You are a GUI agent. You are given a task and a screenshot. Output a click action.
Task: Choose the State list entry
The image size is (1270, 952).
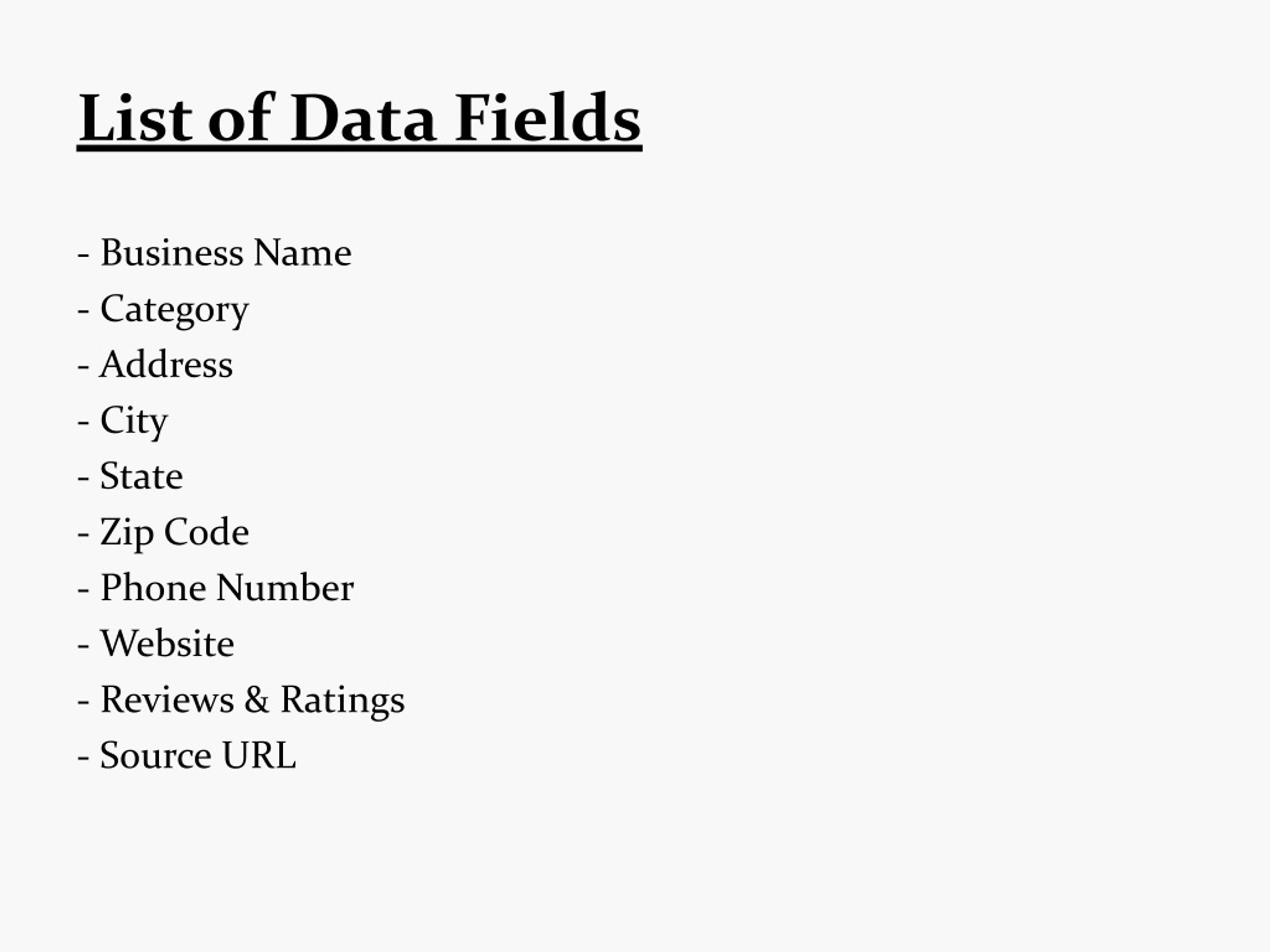tap(130, 476)
